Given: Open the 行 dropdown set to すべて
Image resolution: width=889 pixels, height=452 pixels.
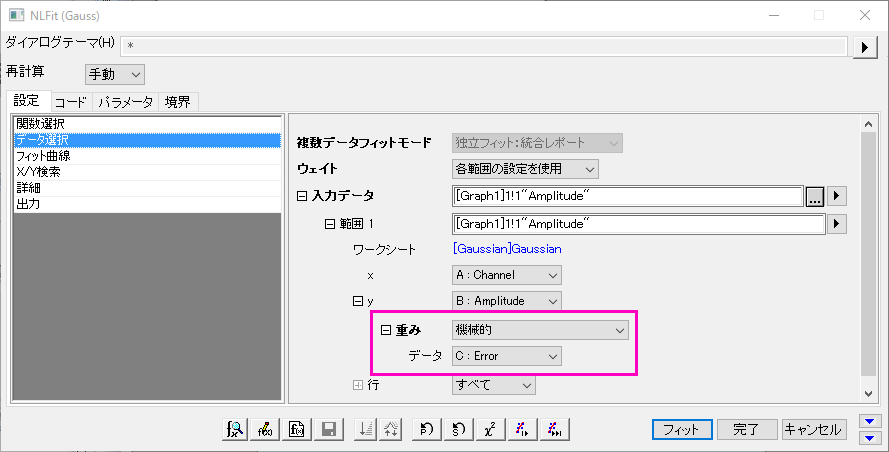Looking at the screenshot, I should coord(493,385).
